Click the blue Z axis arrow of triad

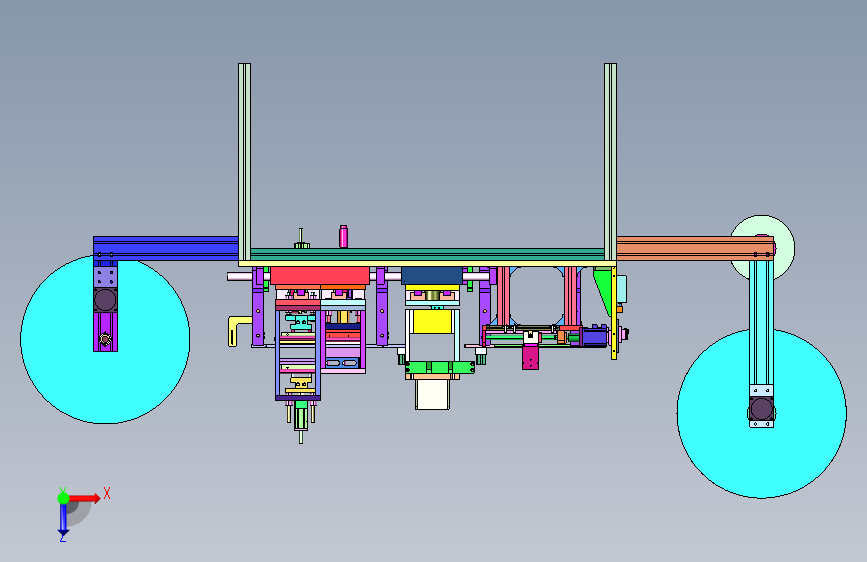[63, 520]
